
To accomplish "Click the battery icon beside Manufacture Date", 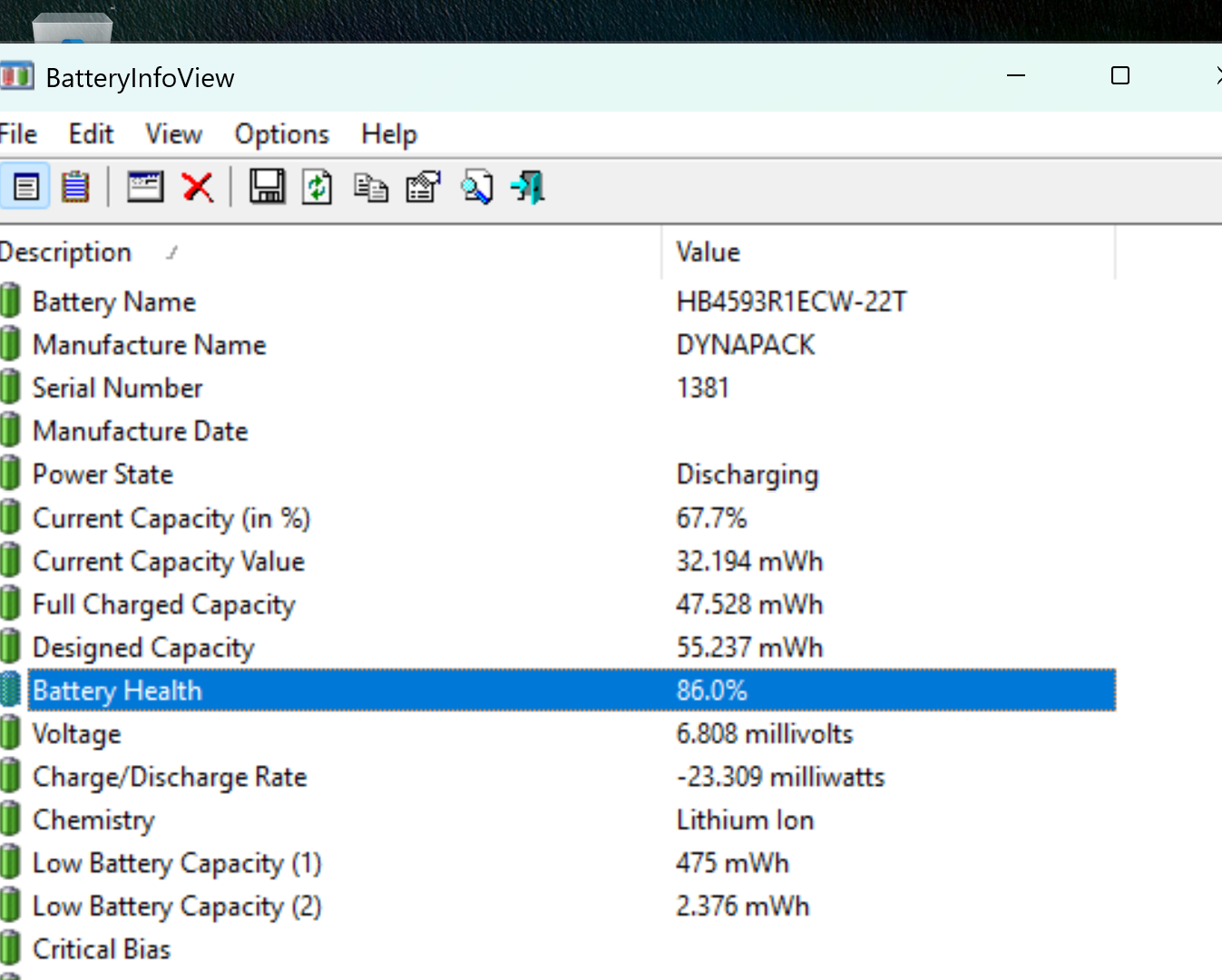I will click(10, 430).
